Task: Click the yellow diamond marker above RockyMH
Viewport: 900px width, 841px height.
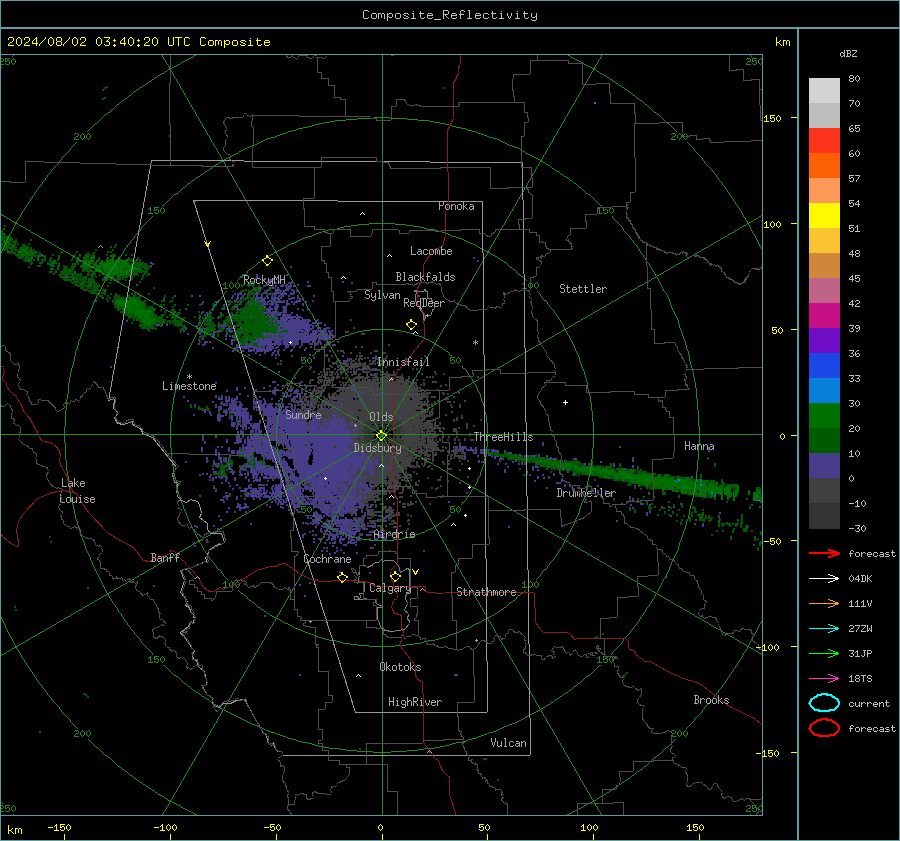Action: click(x=267, y=261)
